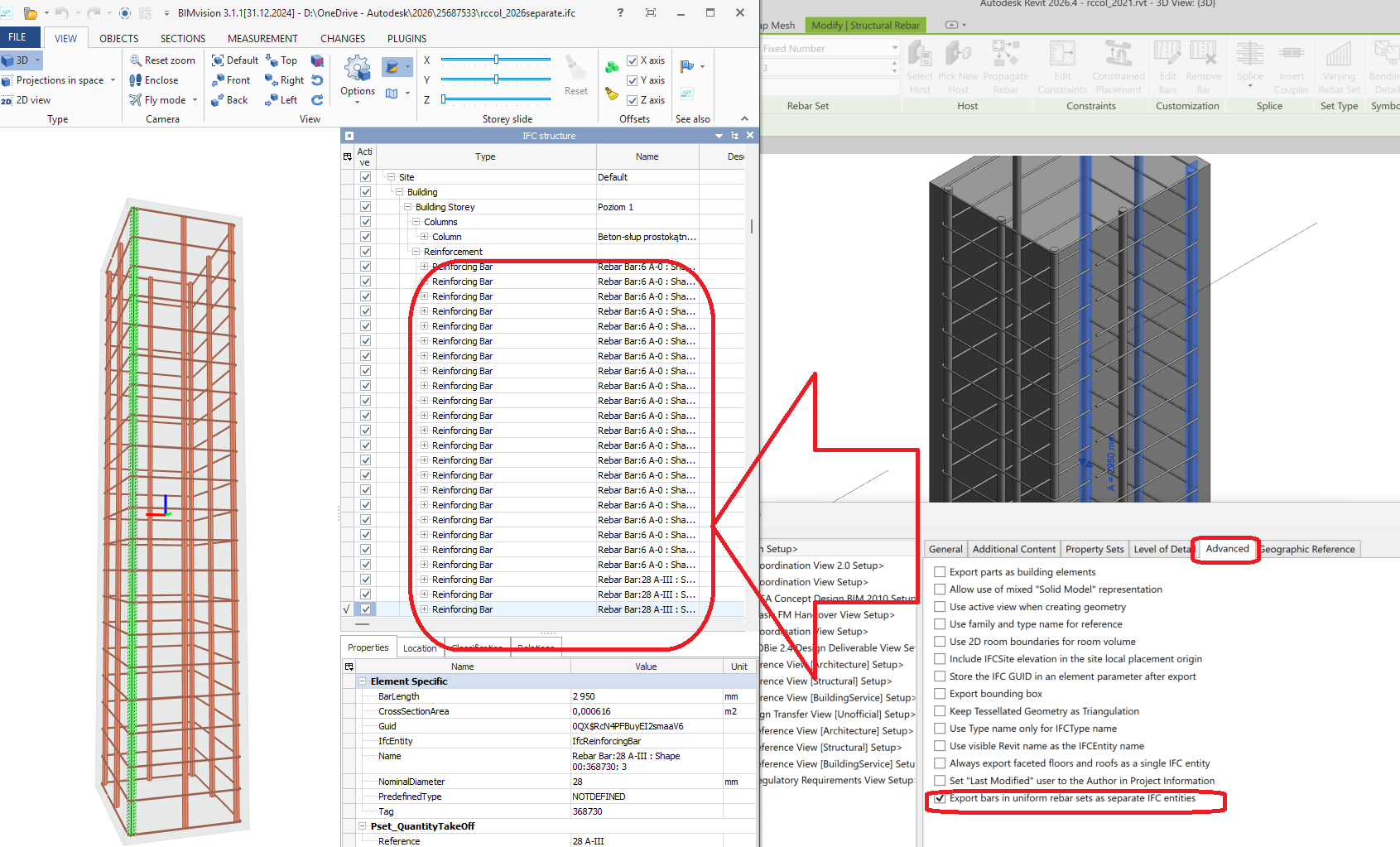Collapse the Reinforcement tree node
1400x847 pixels.
[x=416, y=252]
